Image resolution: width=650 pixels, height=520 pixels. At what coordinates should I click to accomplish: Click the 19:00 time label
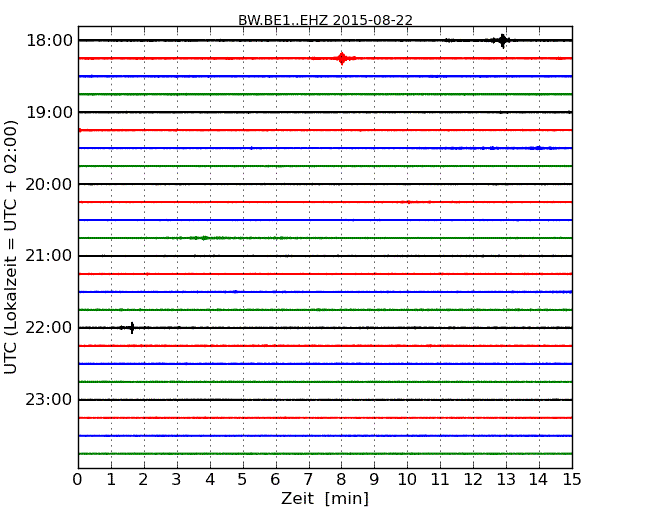point(49,112)
